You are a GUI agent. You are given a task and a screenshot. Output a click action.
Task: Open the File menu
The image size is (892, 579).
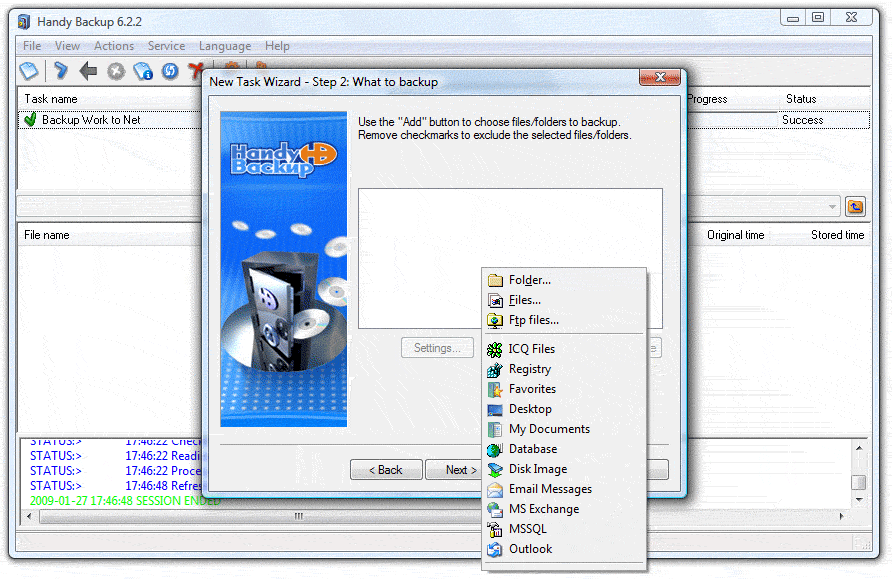click(x=32, y=46)
